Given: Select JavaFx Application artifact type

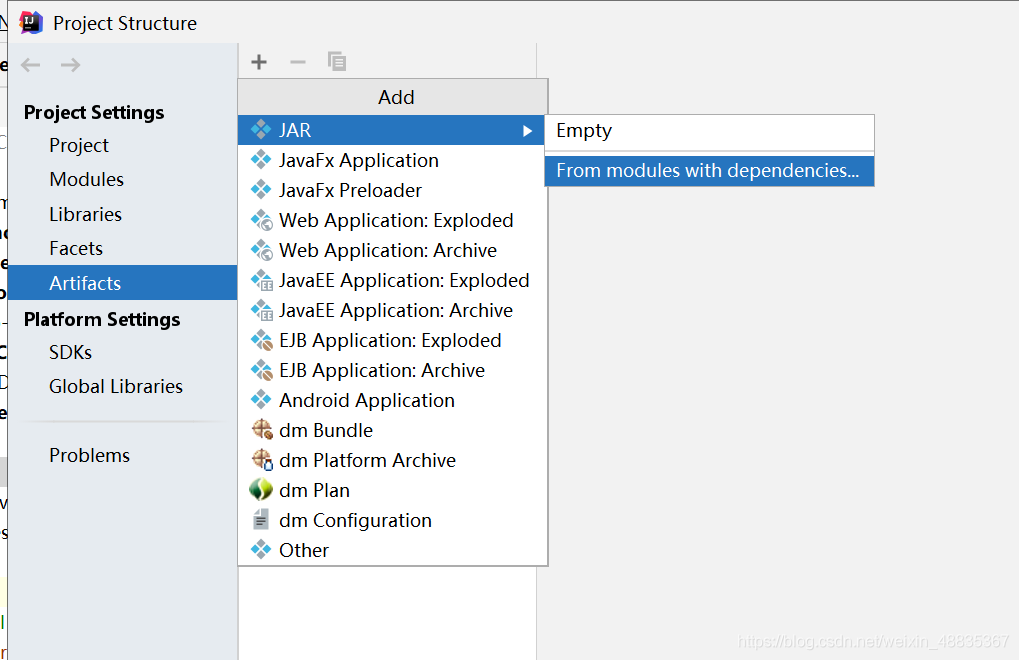Looking at the screenshot, I should pos(358,160).
